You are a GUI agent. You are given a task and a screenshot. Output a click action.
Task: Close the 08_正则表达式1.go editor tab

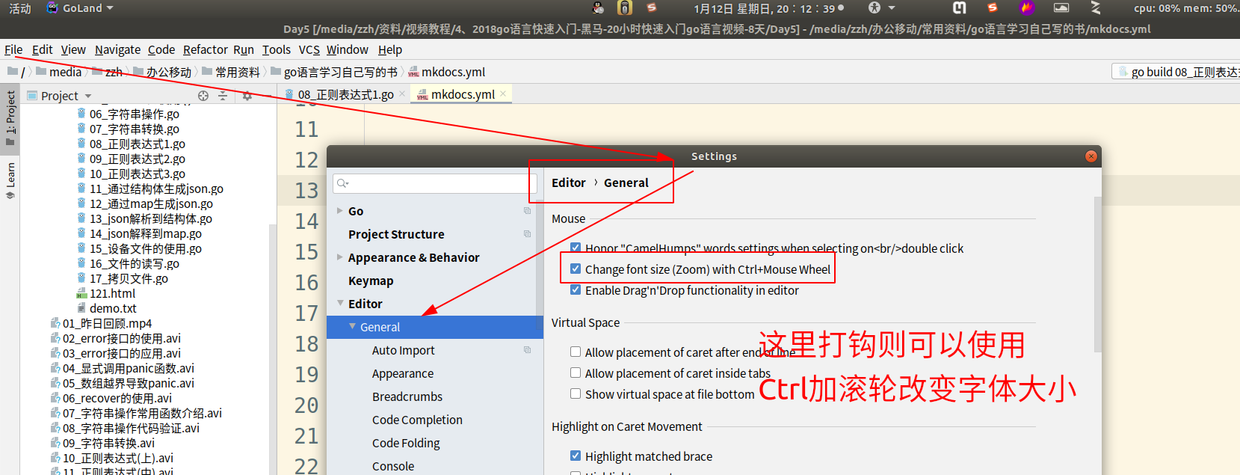click(x=401, y=95)
